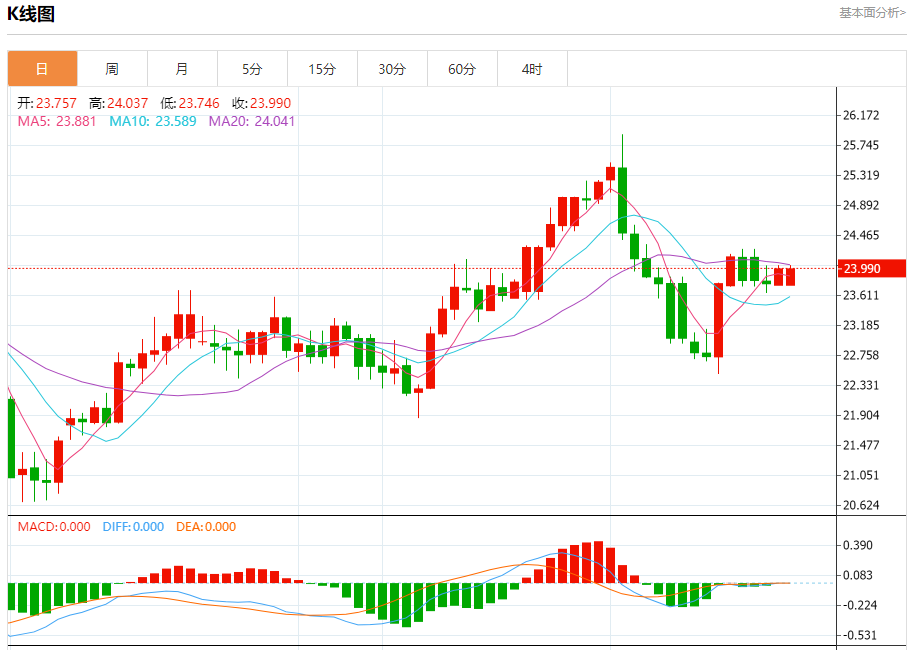Click the 26.172 price axis label
This screenshot has width=911, height=650.
pyautogui.click(x=861, y=115)
